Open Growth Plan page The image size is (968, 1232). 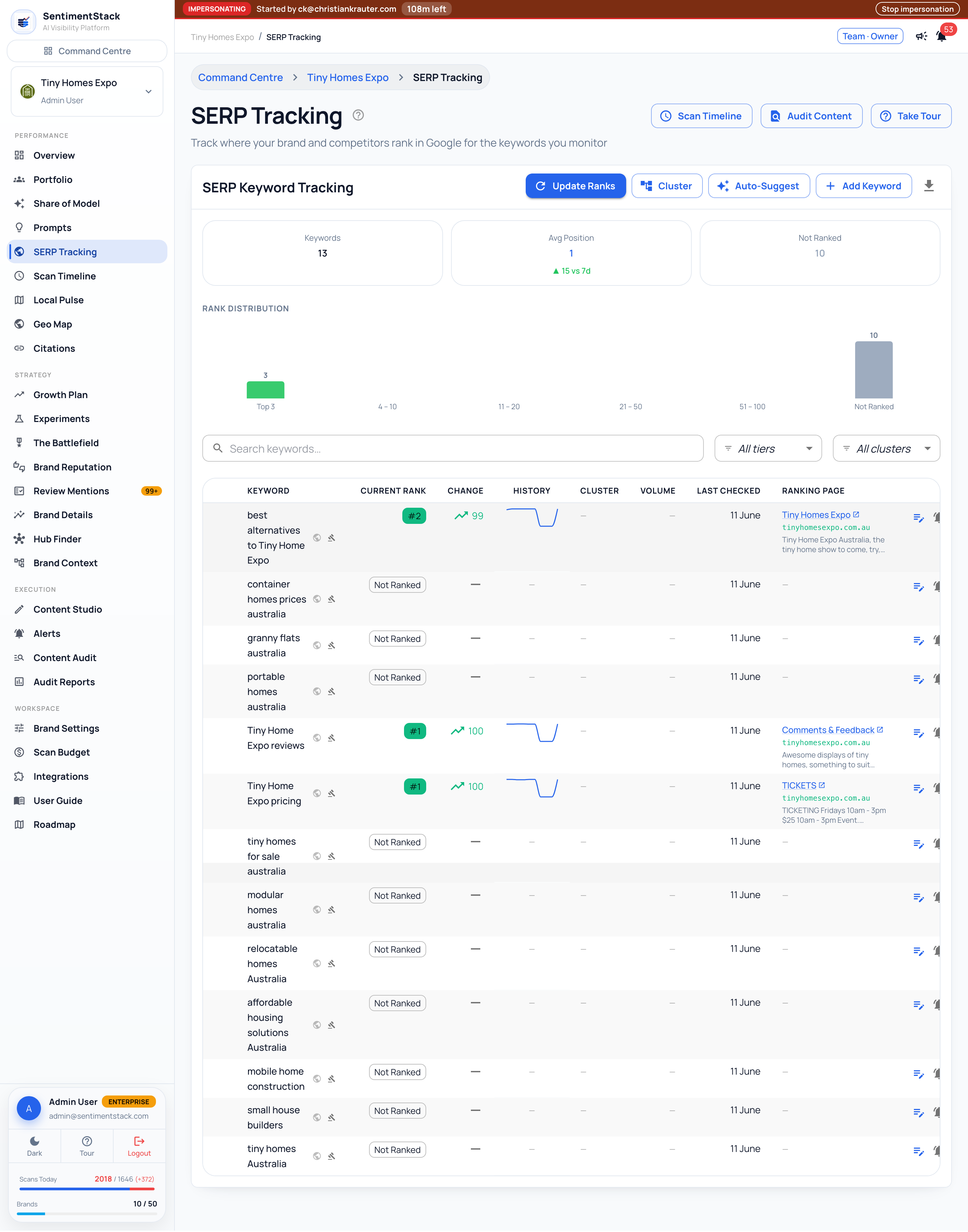(x=87, y=395)
